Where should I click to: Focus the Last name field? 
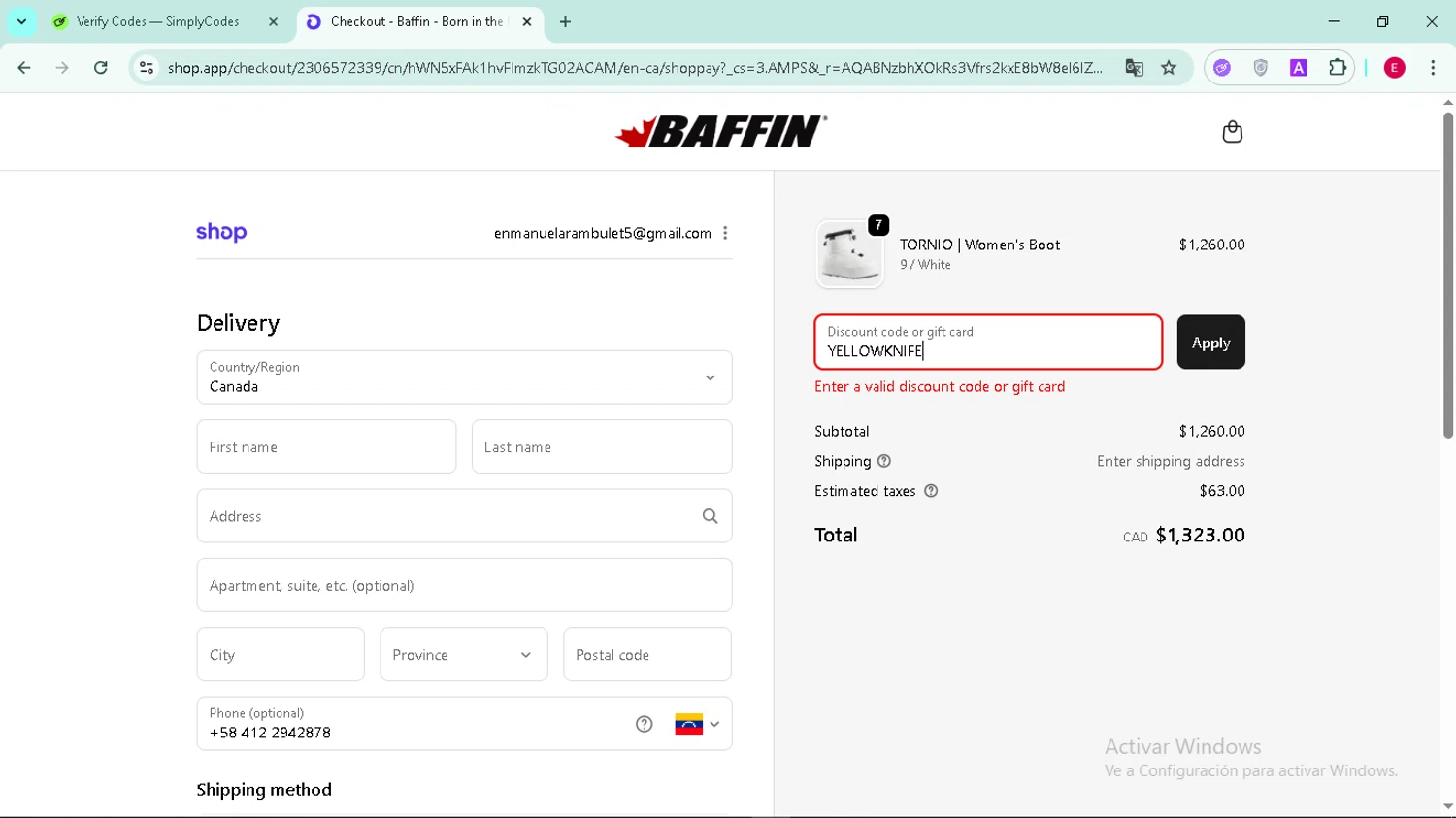click(602, 447)
